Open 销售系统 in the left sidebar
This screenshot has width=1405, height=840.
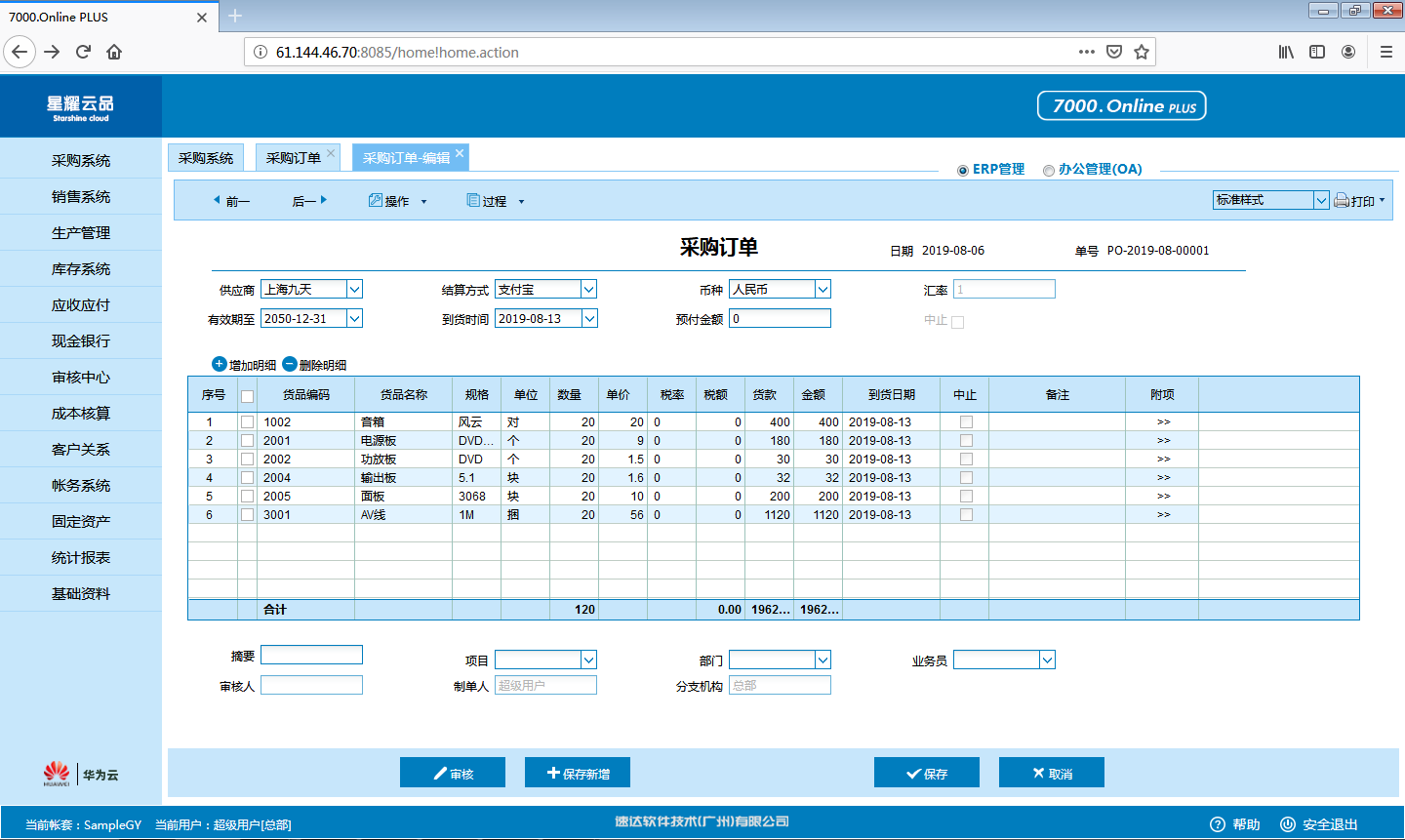tap(81, 196)
